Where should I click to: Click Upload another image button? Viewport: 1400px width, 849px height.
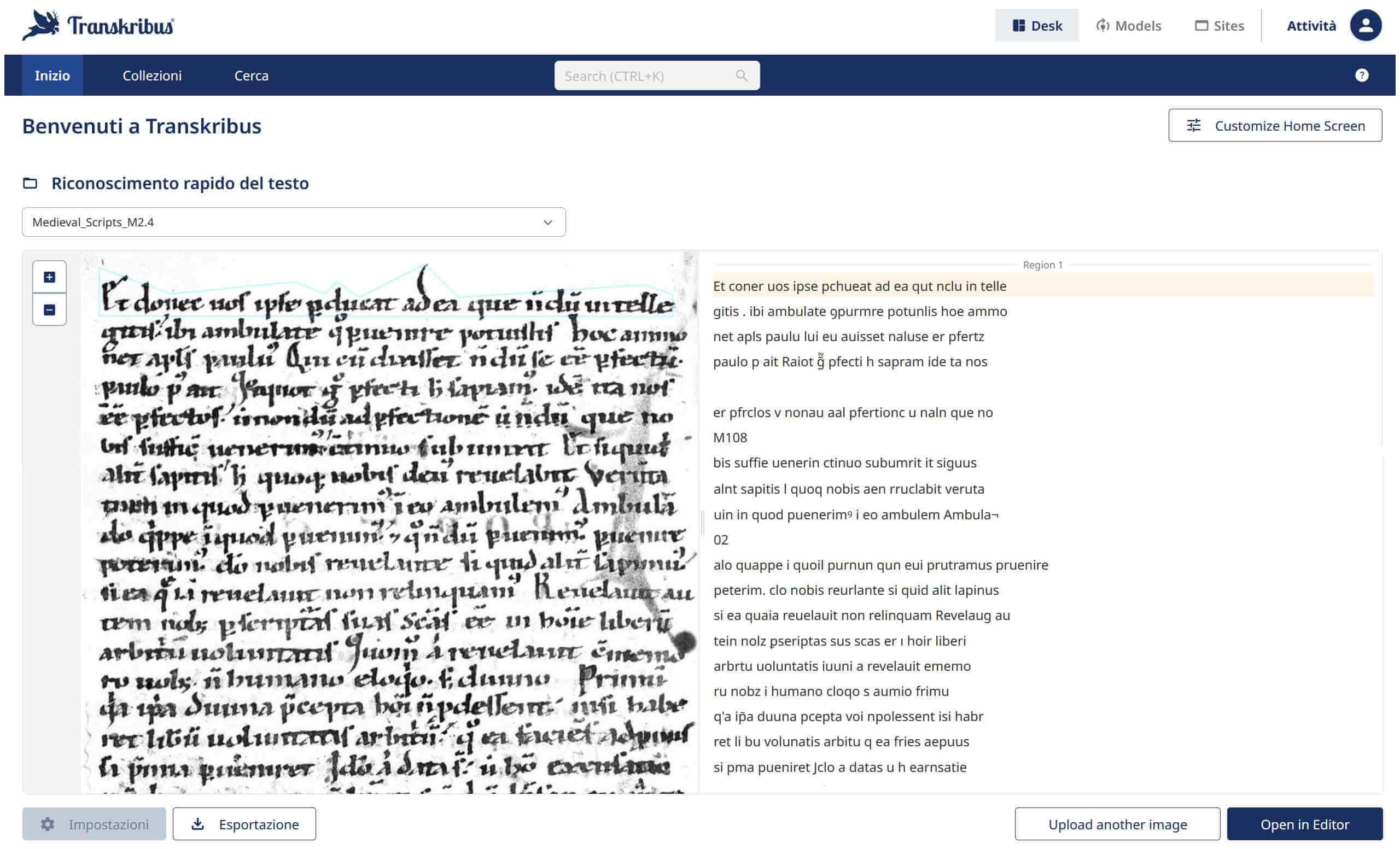tap(1117, 824)
